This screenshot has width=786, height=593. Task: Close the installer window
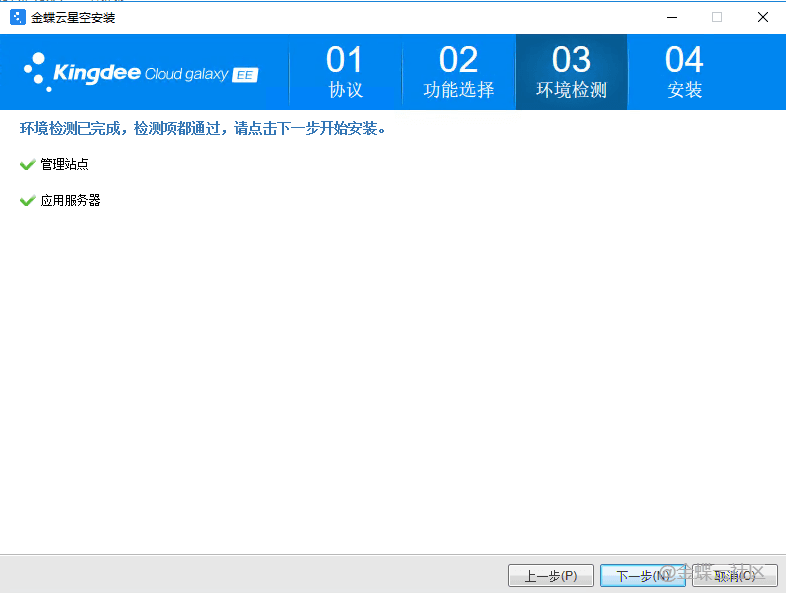tap(763, 17)
